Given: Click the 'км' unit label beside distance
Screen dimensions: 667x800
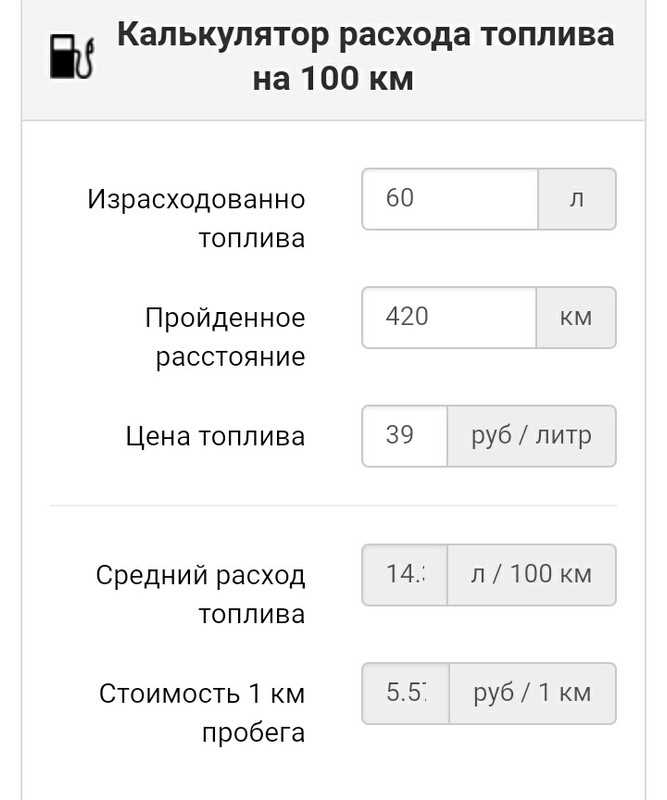Looking at the screenshot, I should pyautogui.click(x=575, y=317).
